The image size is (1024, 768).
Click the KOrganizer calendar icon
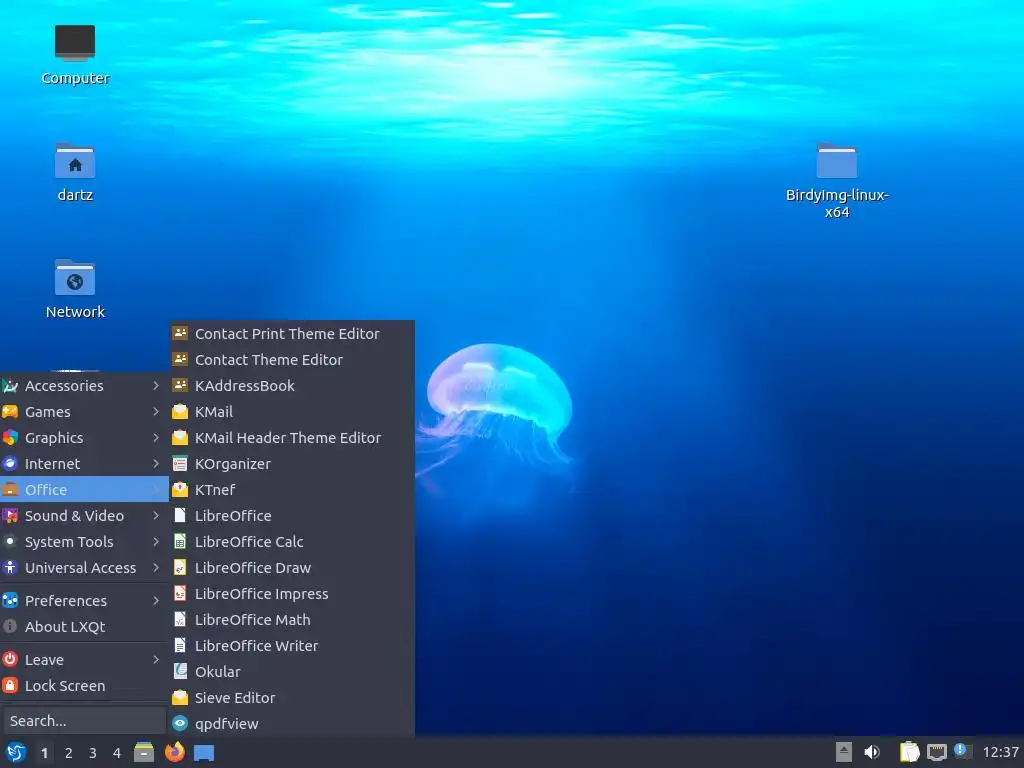(x=180, y=464)
